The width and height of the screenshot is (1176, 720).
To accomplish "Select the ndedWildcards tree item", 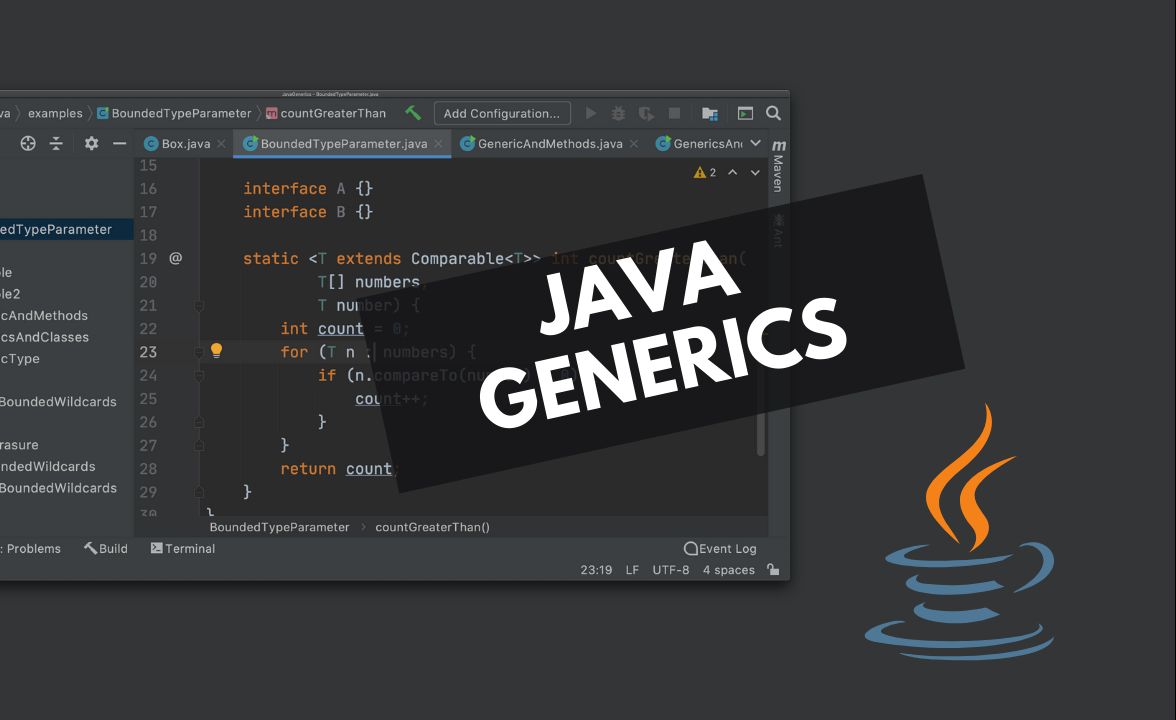I will 48,466.
